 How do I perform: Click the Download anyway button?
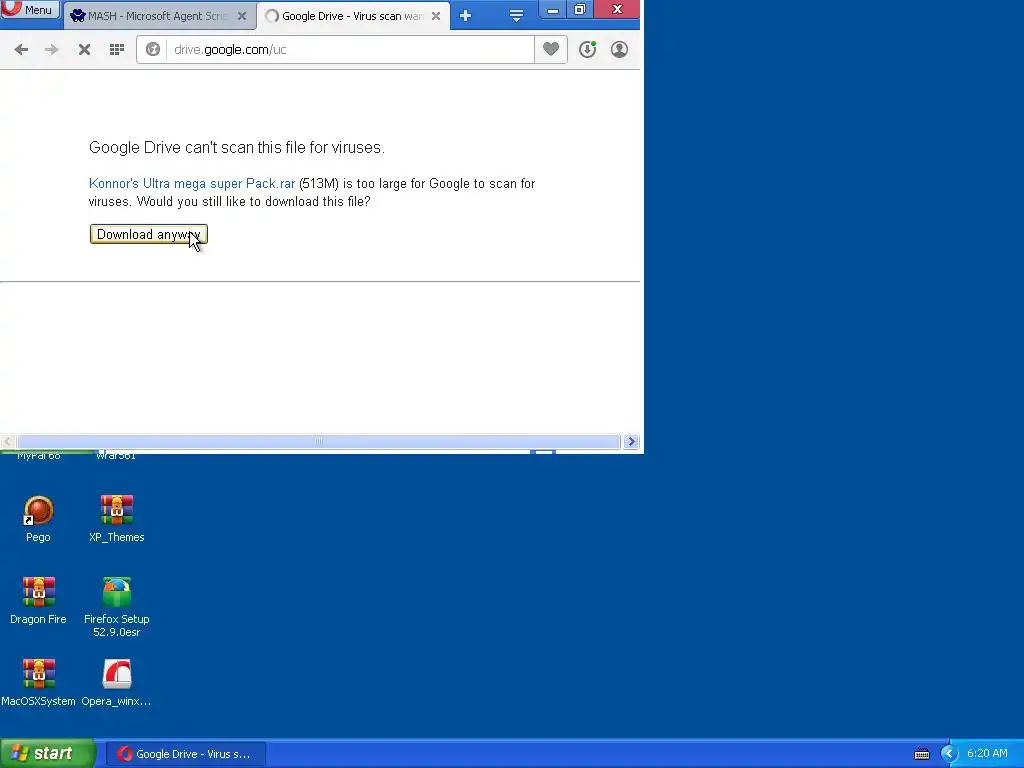[149, 234]
